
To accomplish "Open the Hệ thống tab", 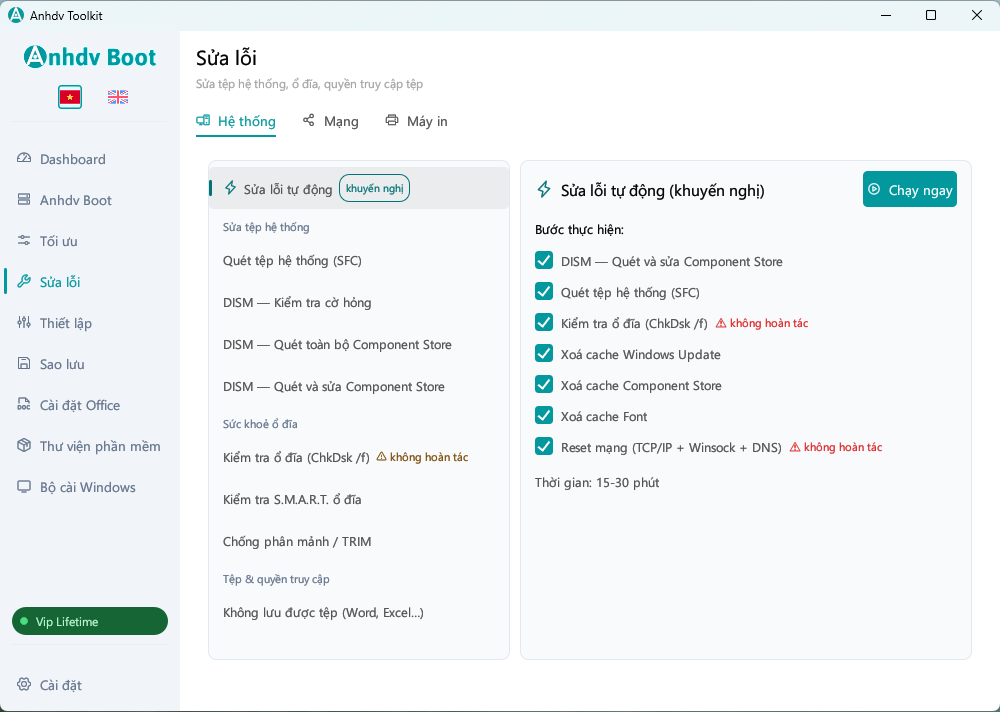I will [x=236, y=121].
